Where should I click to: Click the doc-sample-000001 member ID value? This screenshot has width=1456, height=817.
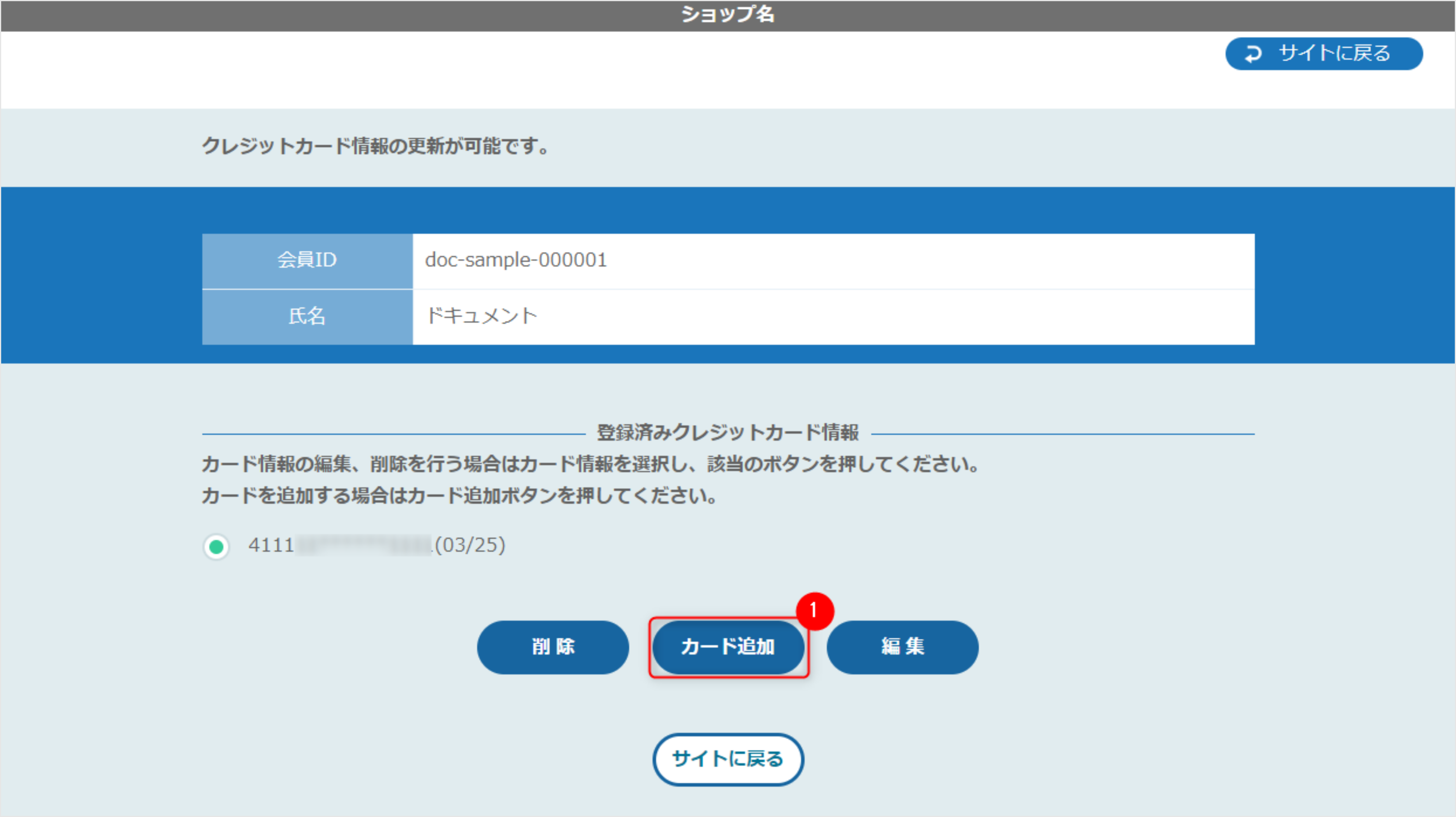point(515,260)
